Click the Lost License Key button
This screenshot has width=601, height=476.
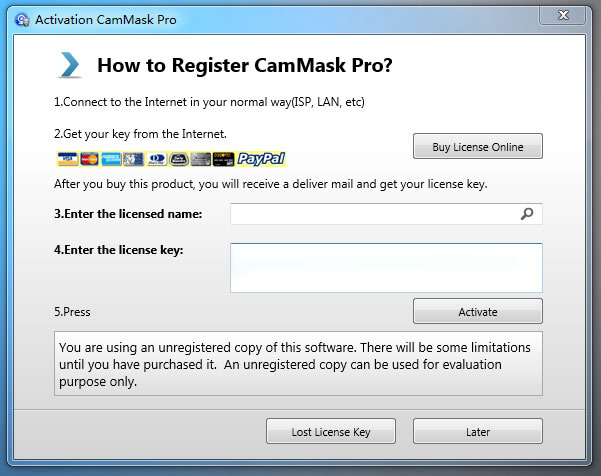pos(331,432)
